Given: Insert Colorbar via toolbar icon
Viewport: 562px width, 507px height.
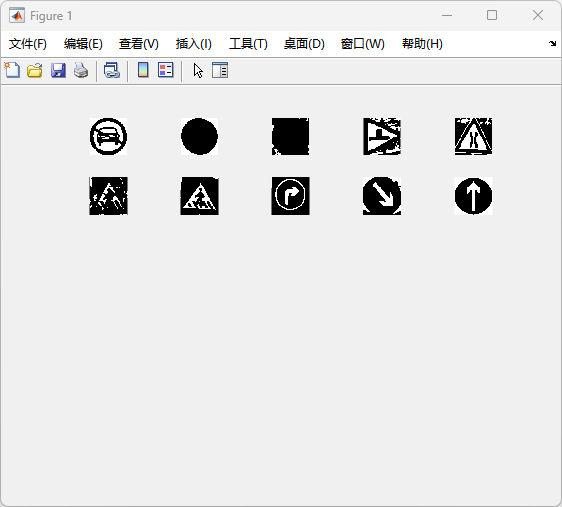Looking at the screenshot, I should 143,70.
